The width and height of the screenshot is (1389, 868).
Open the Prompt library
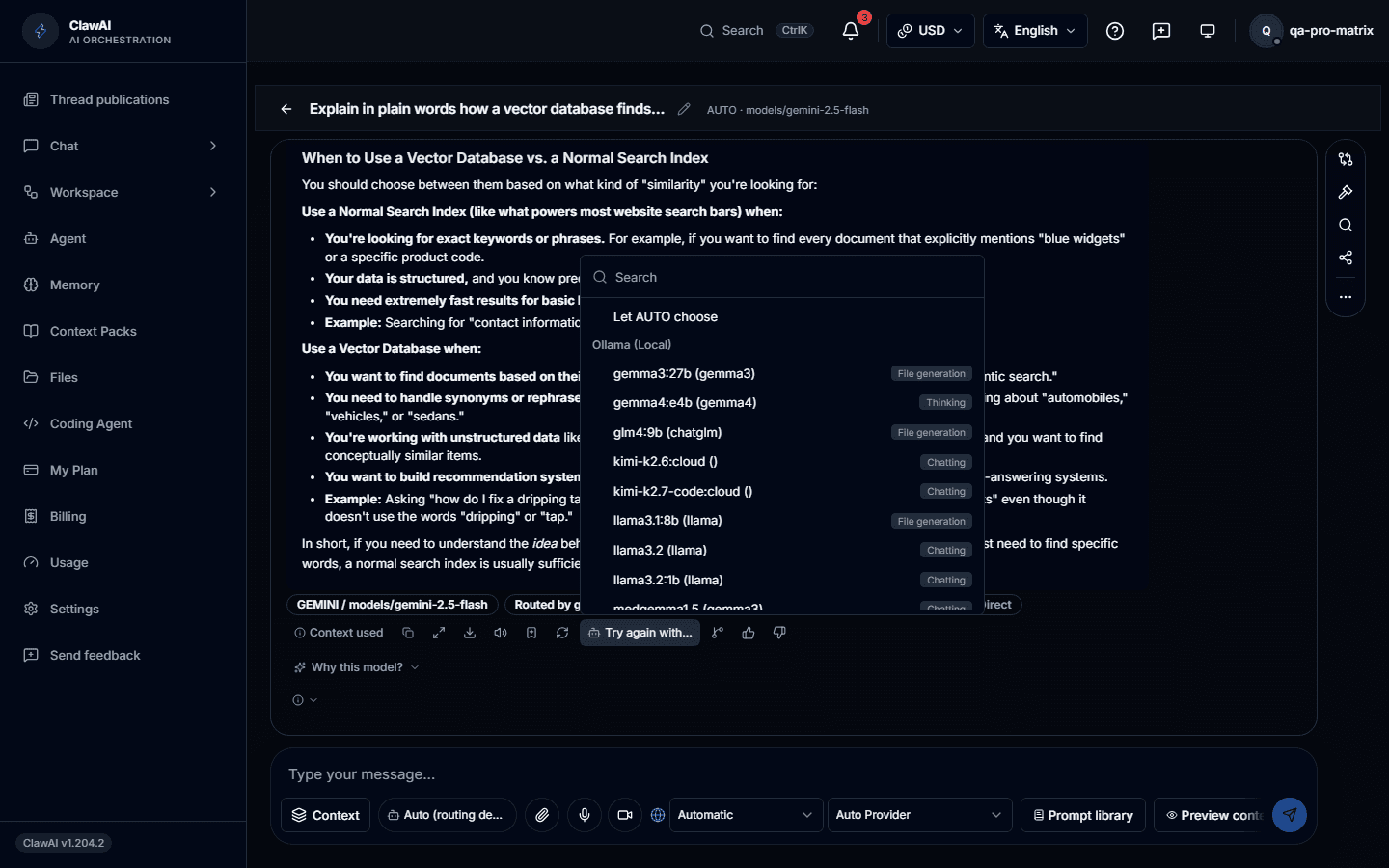tap(1083, 815)
